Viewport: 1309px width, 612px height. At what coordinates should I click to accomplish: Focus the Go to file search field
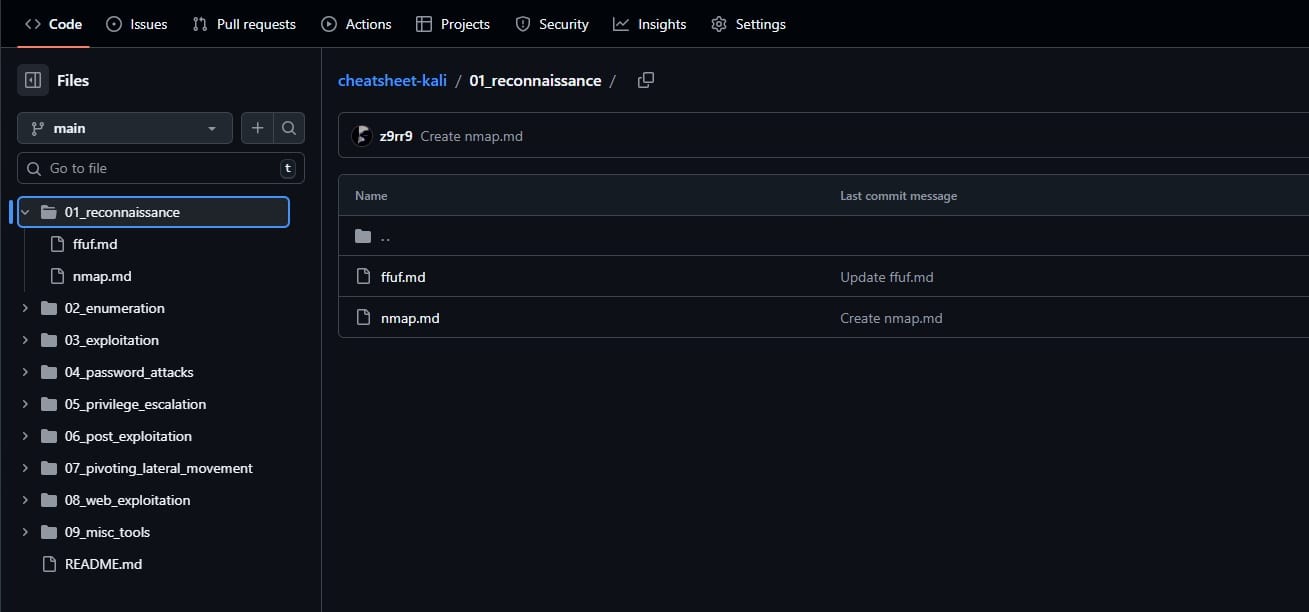(161, 168)
